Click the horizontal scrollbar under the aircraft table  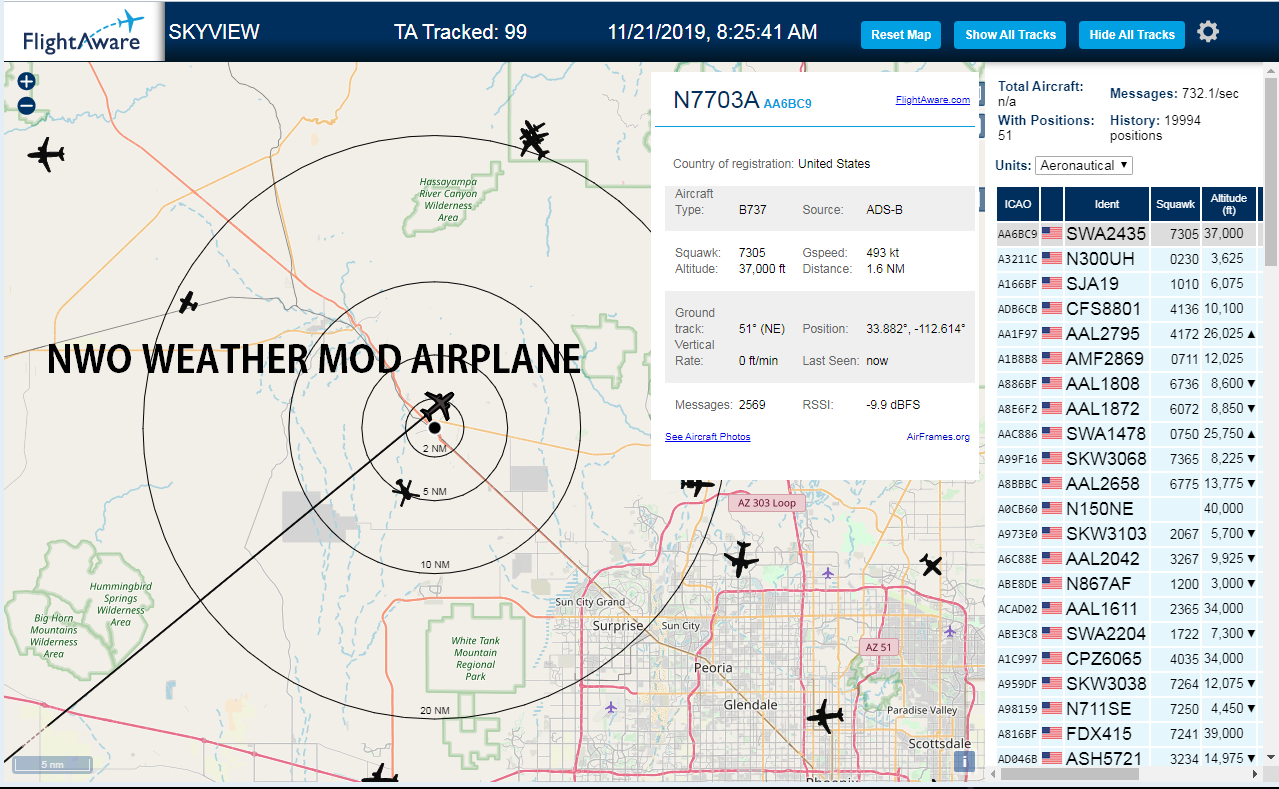[1070, 774]
